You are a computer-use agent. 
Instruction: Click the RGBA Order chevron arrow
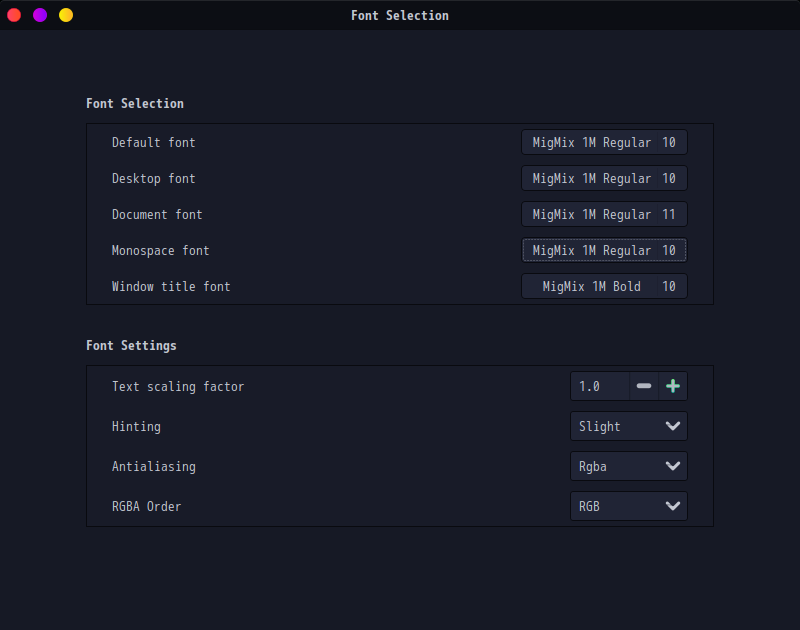pos(673,506)
